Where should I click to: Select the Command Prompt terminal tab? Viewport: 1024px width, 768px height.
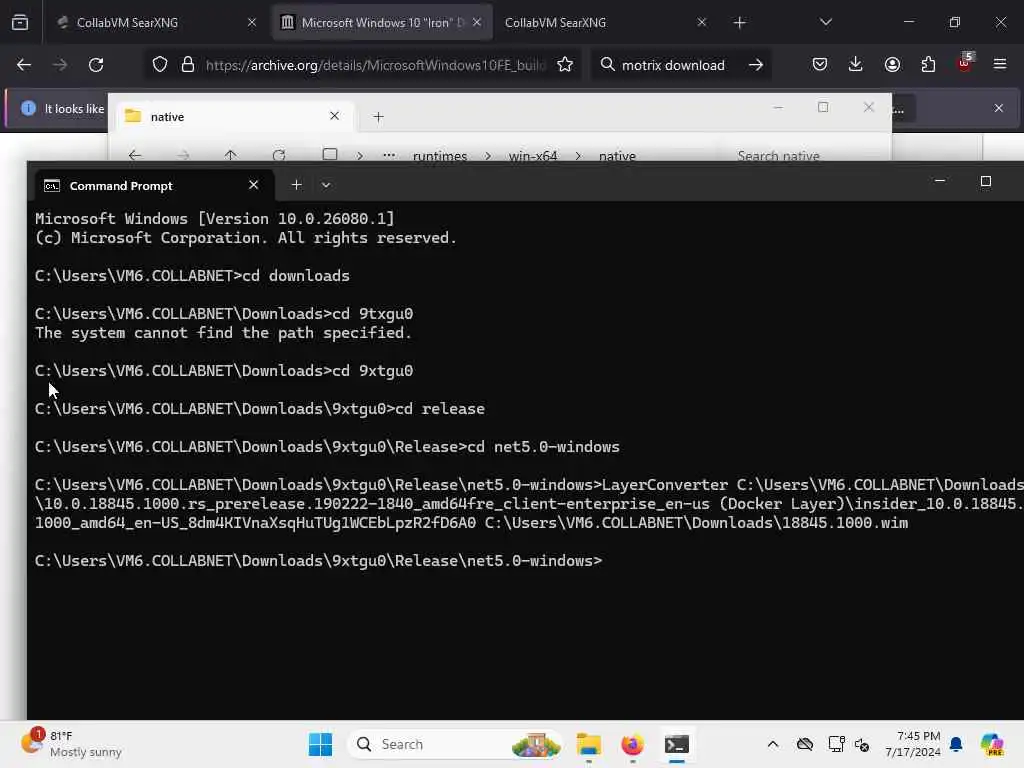click(152, 185)
